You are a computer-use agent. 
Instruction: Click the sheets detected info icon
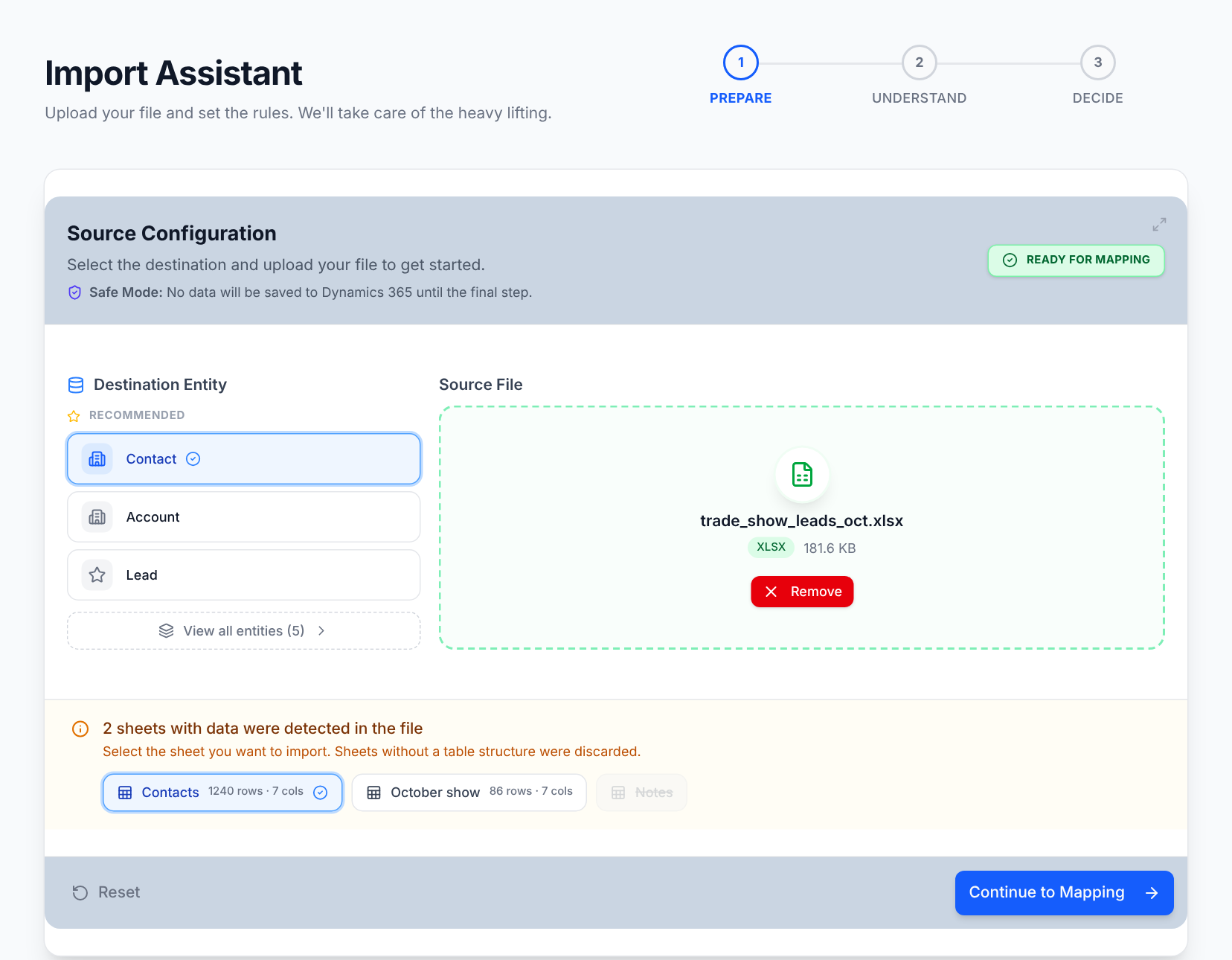click(x=80, y=729)
